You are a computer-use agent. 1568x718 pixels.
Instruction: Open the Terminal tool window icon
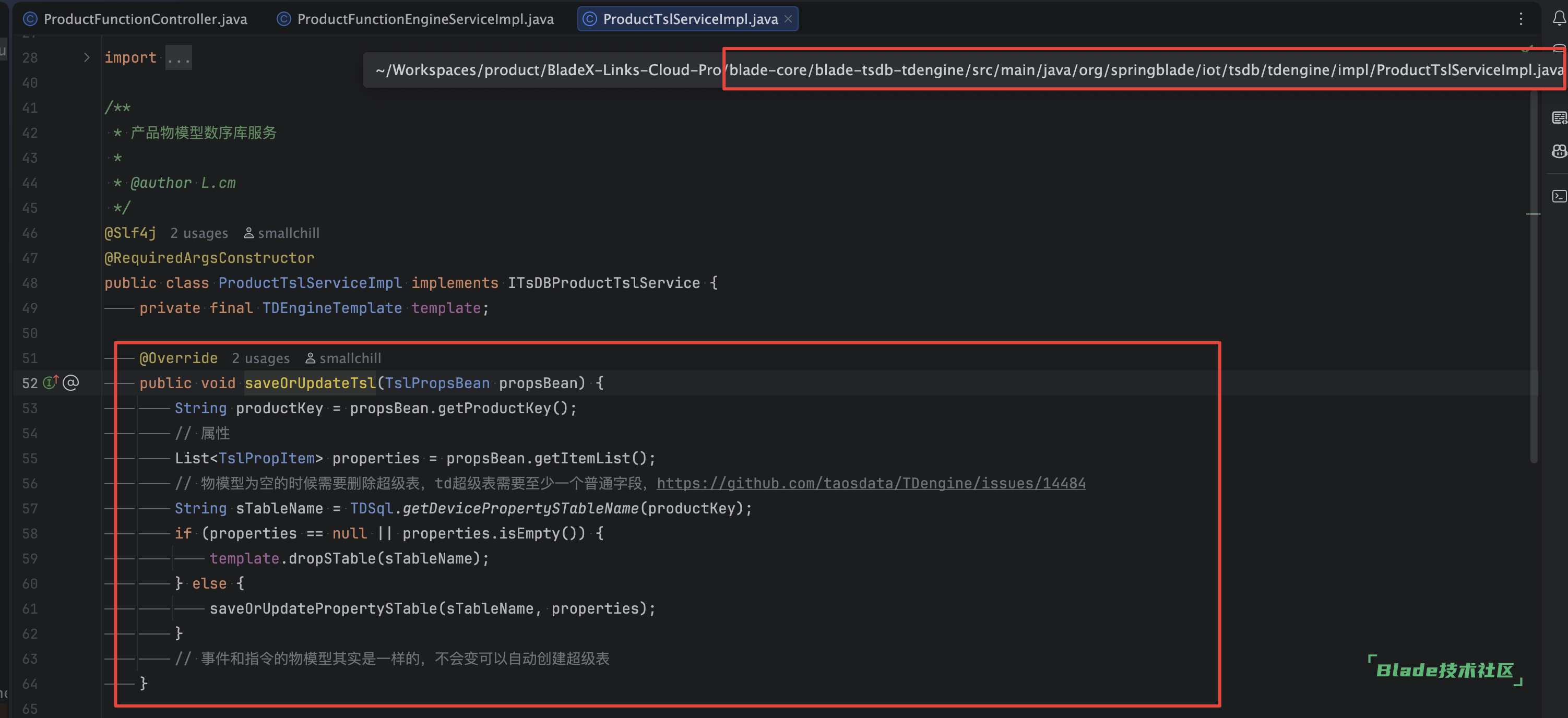(x=1559, y=196)
